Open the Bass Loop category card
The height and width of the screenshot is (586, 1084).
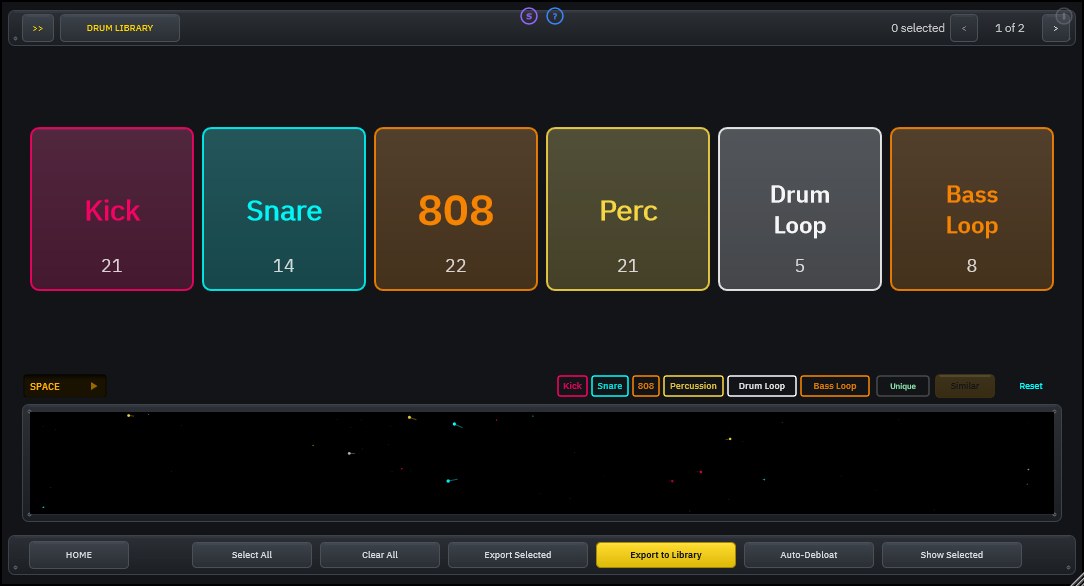click(x=972, y=209)
